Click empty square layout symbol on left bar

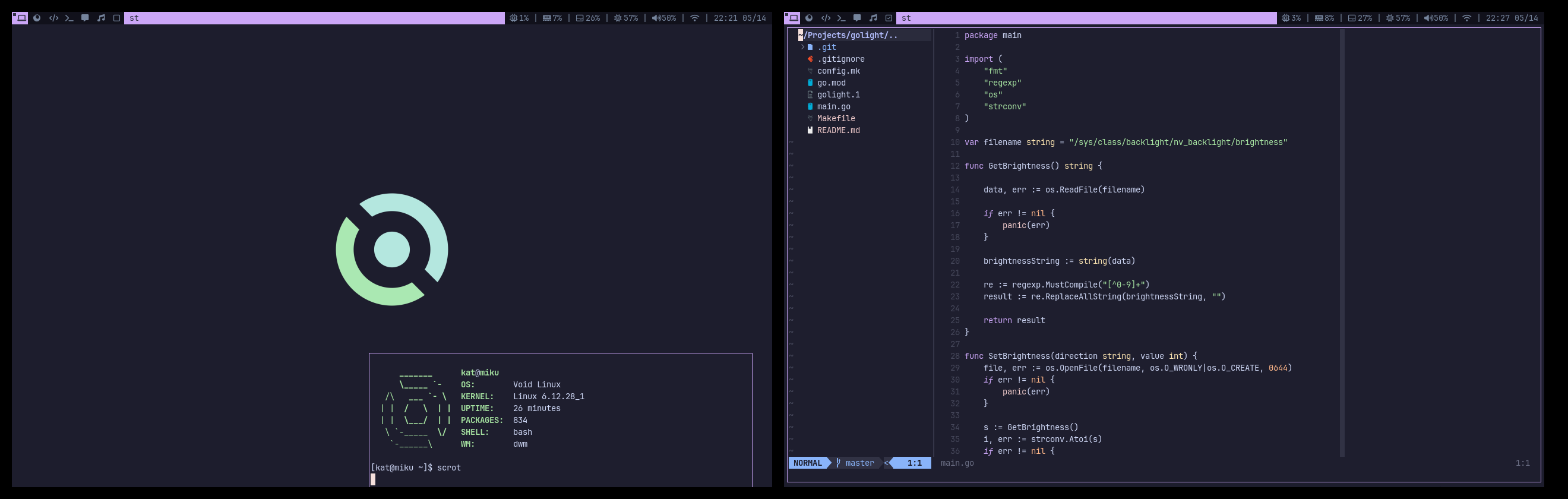pos(117,18)
